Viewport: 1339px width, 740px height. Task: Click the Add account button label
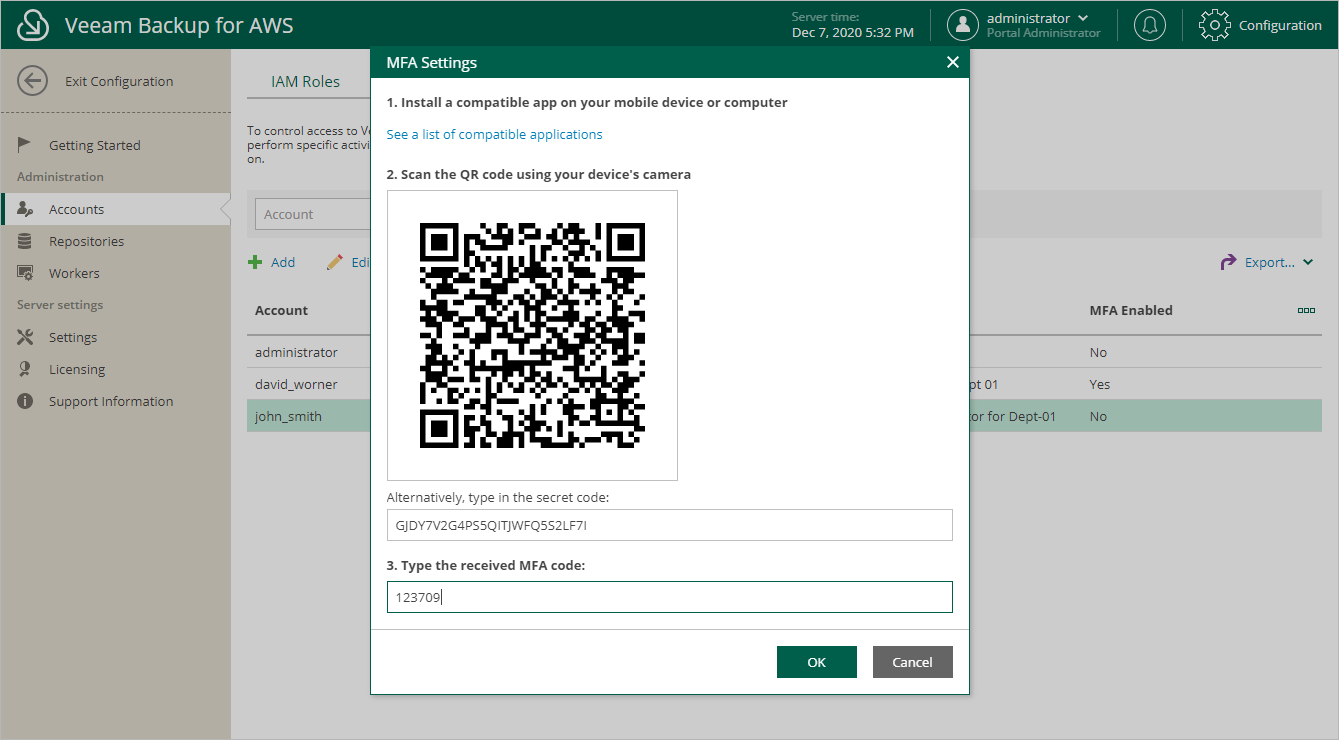pyautogui.click(x=283, y=262)
